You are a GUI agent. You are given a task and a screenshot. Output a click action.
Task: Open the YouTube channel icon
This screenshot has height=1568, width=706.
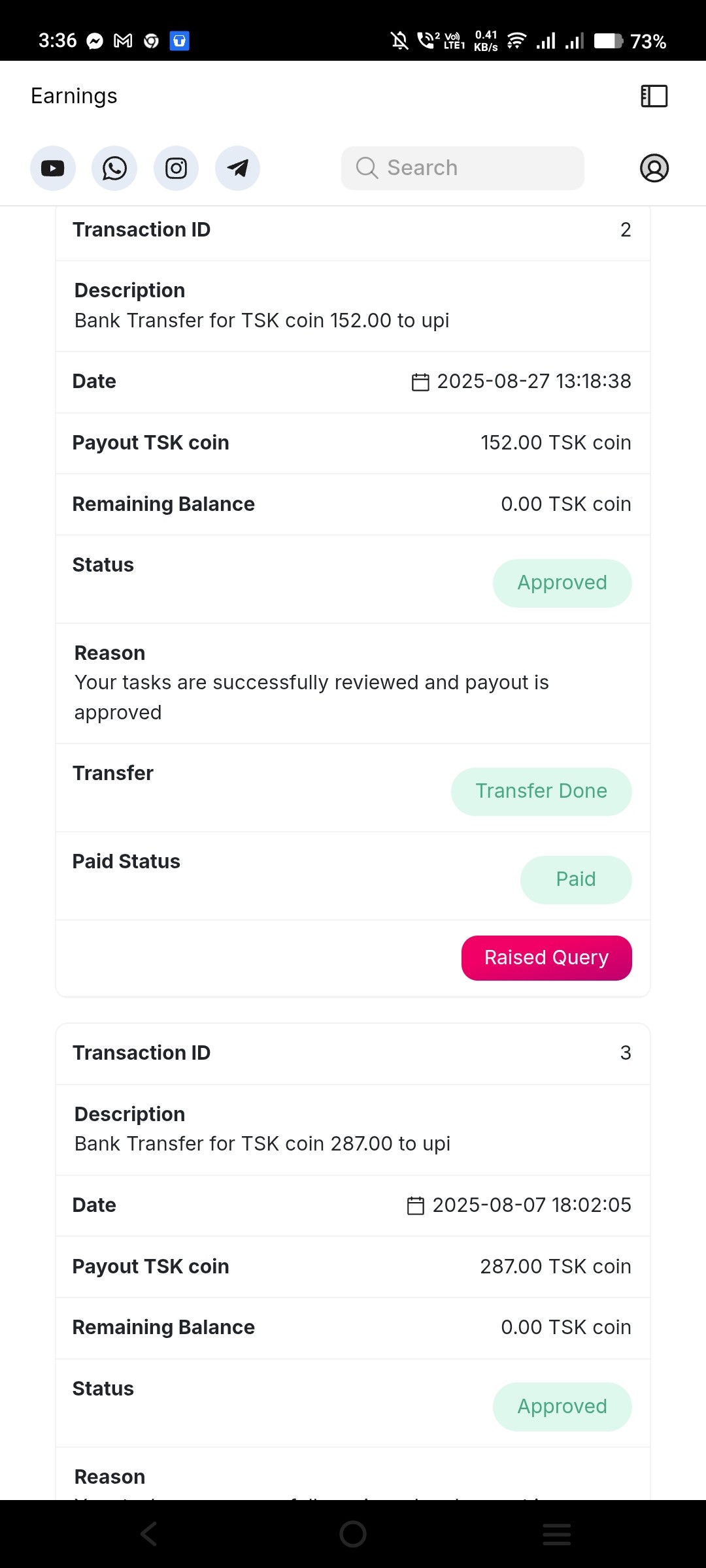(53, 169)
